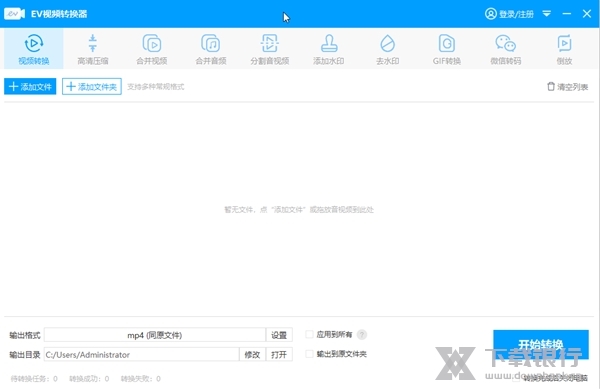Click the help icon beside 应用到所有
This screenshot has width=600, height=389.
point(362,335)
